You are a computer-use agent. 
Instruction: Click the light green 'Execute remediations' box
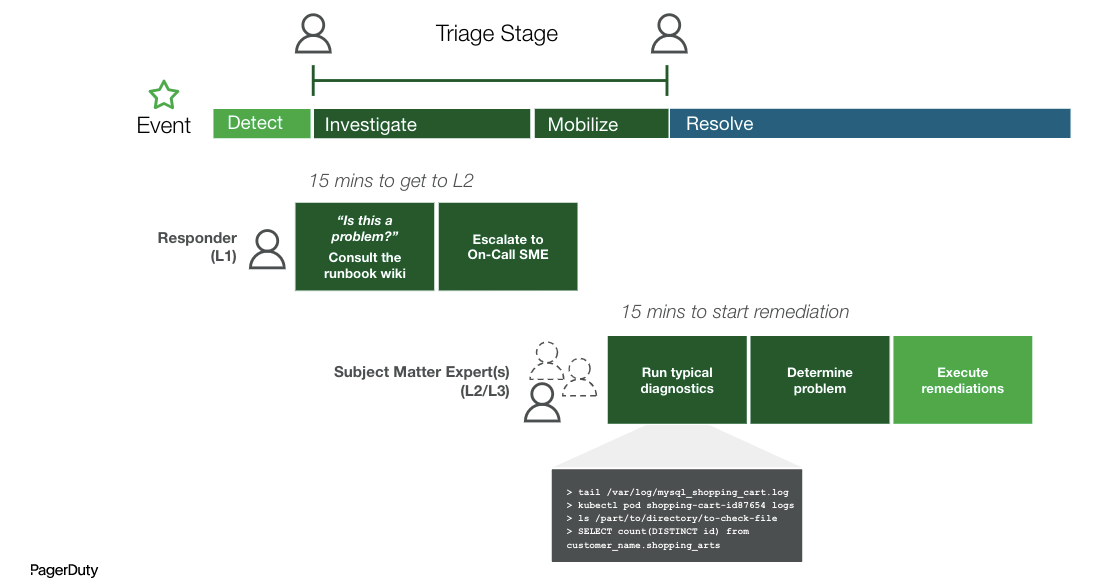point(962,380)
